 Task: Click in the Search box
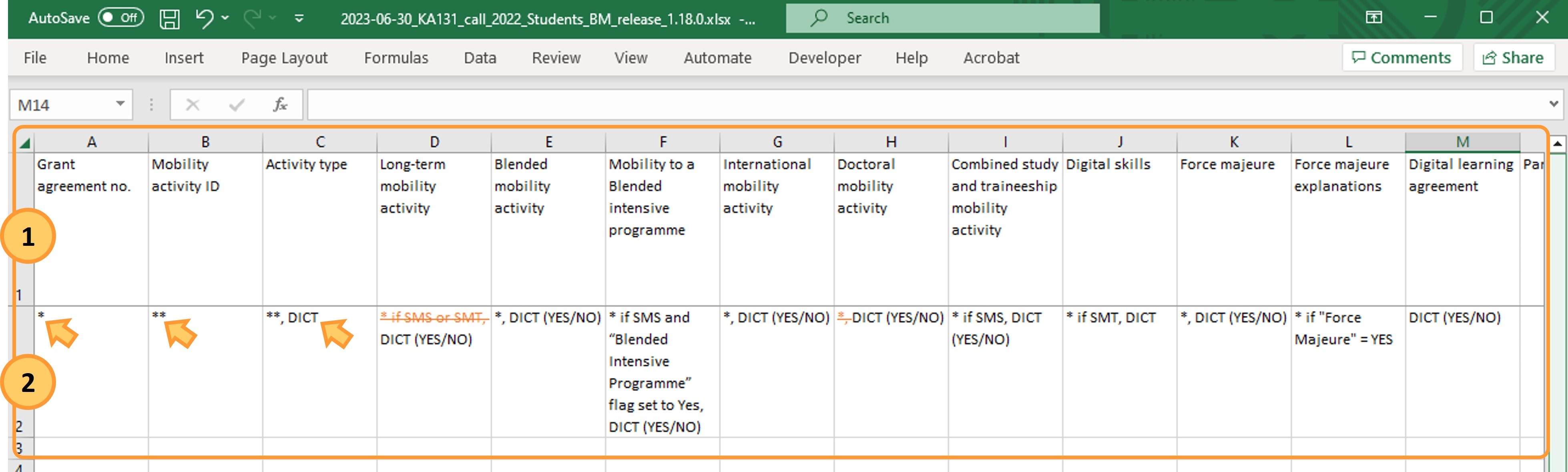point(942,18)
